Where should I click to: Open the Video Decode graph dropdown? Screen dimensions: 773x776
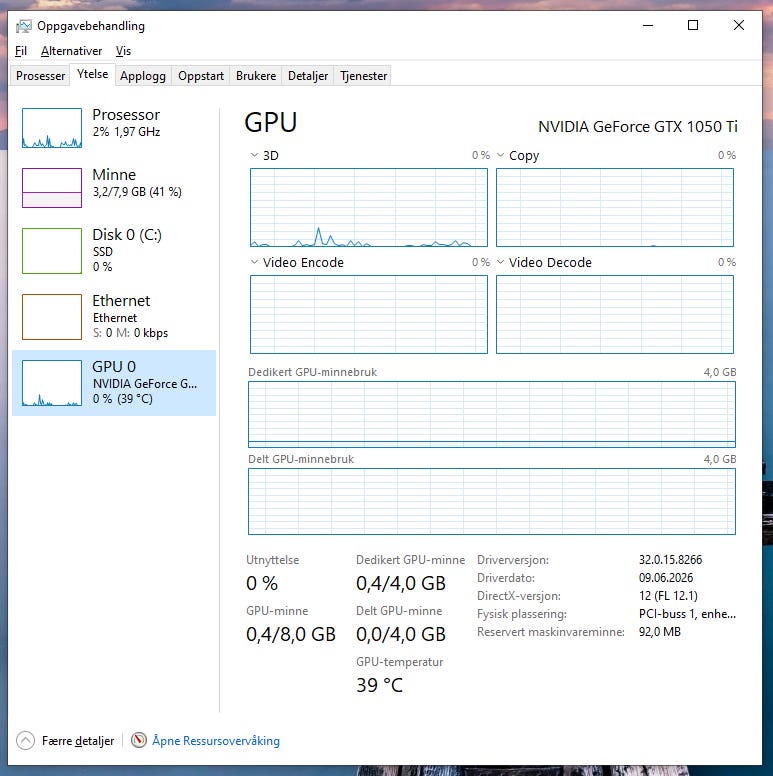(500, 262)
